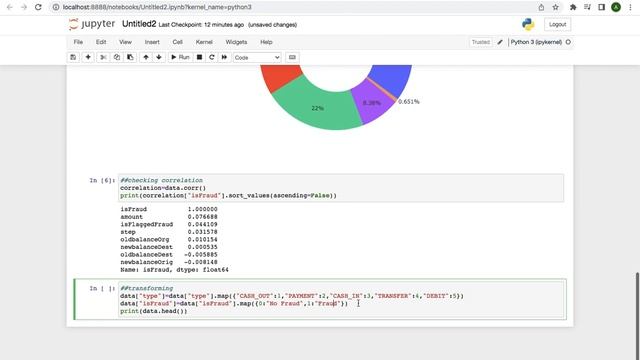Rename notebook title Untitled2

click(x=139, y=24)
